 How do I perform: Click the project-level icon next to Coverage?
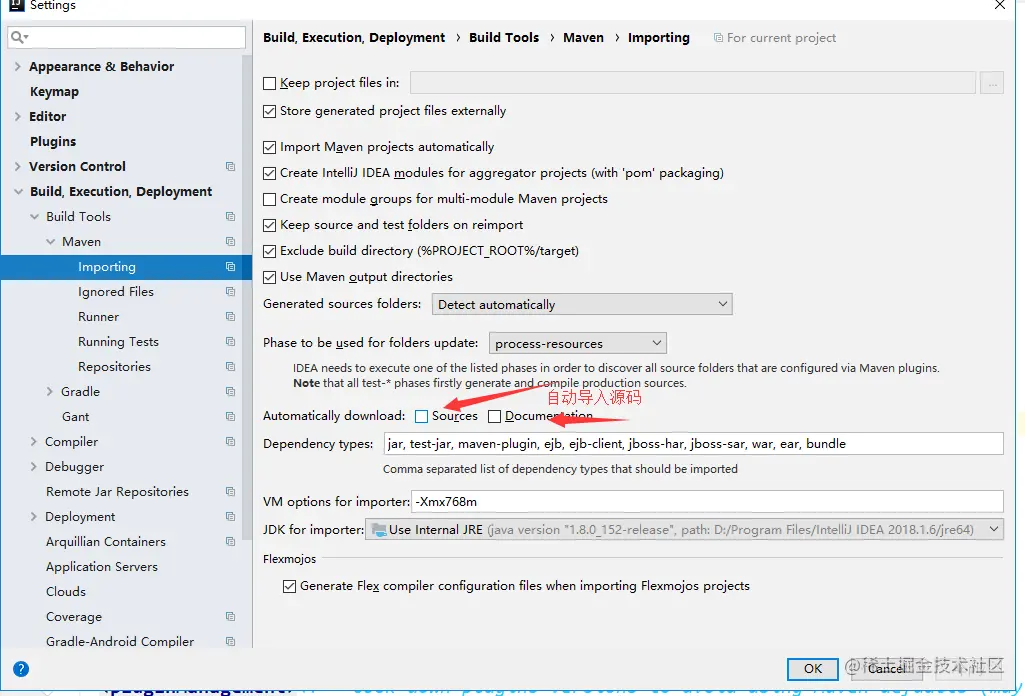(x=230, y=616)
